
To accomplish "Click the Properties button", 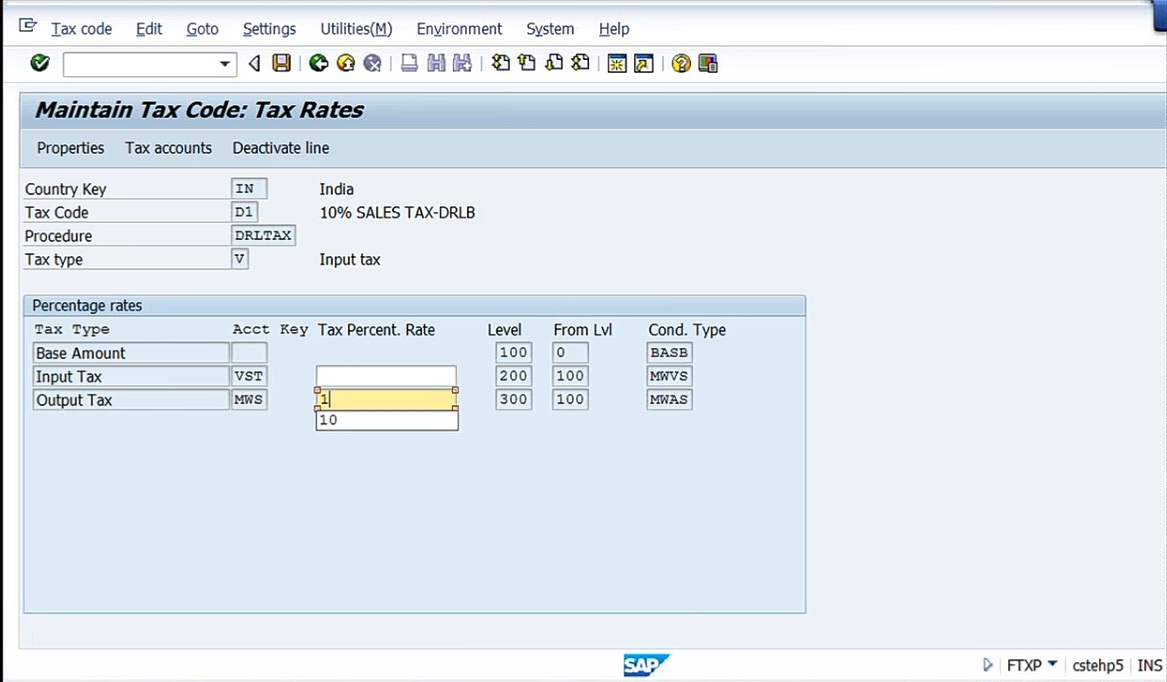I will tap(71, 148).
